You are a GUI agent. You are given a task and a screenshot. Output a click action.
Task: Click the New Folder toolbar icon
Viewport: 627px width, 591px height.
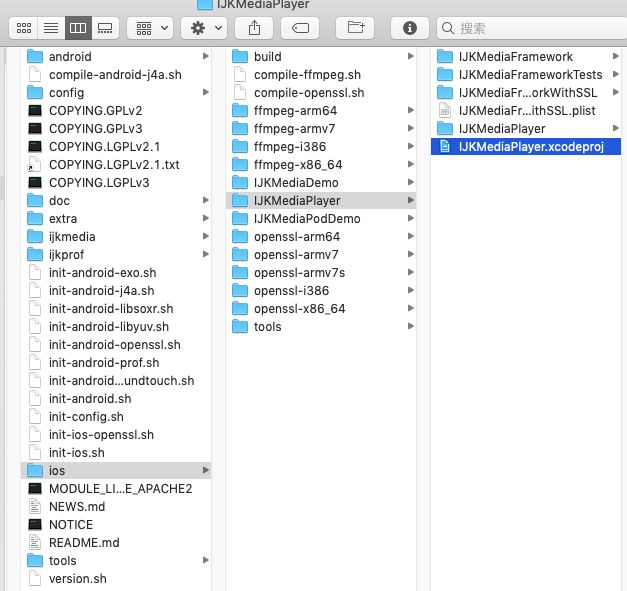[355, 28]
